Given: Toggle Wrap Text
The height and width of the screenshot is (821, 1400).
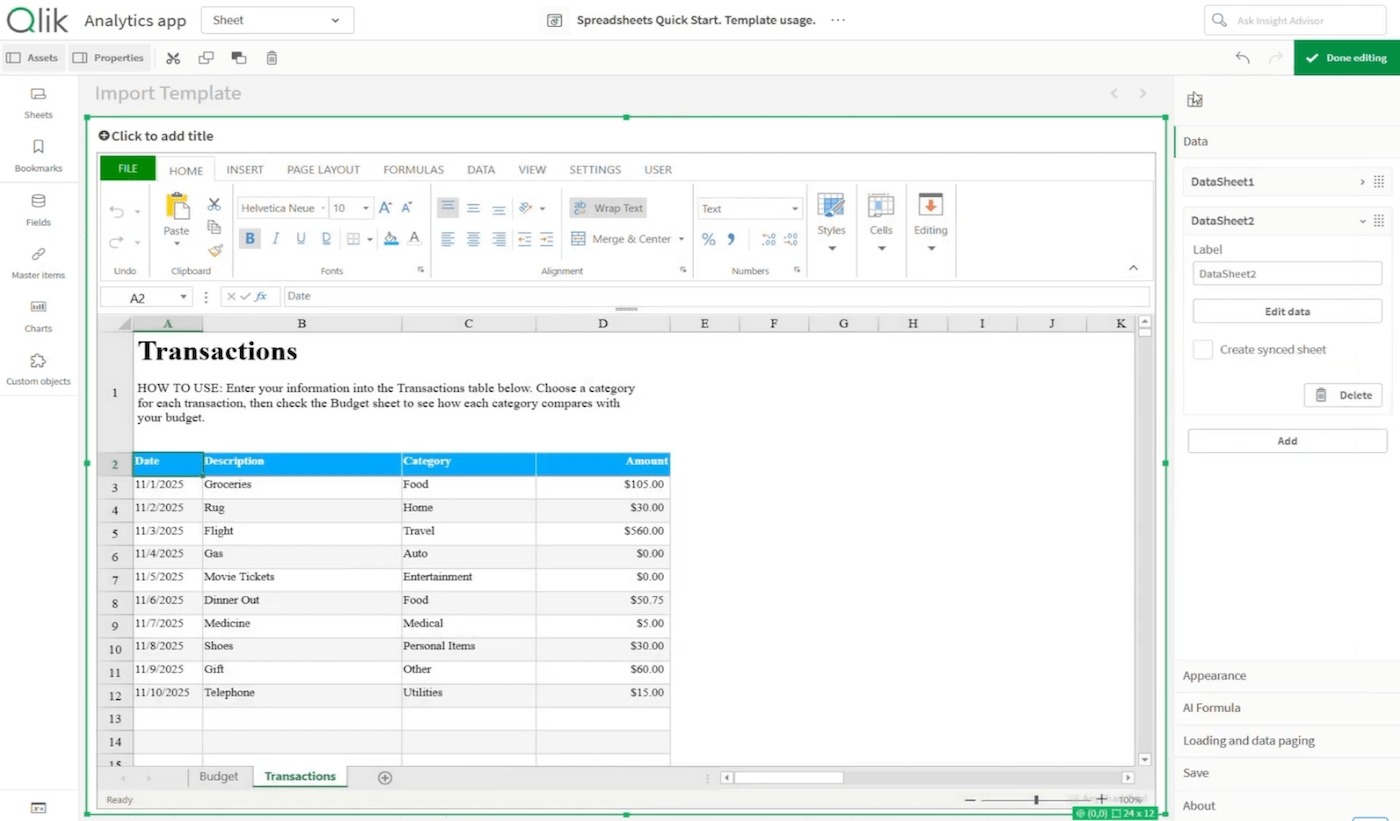Looking at the screenshot, I should (608, 208).
